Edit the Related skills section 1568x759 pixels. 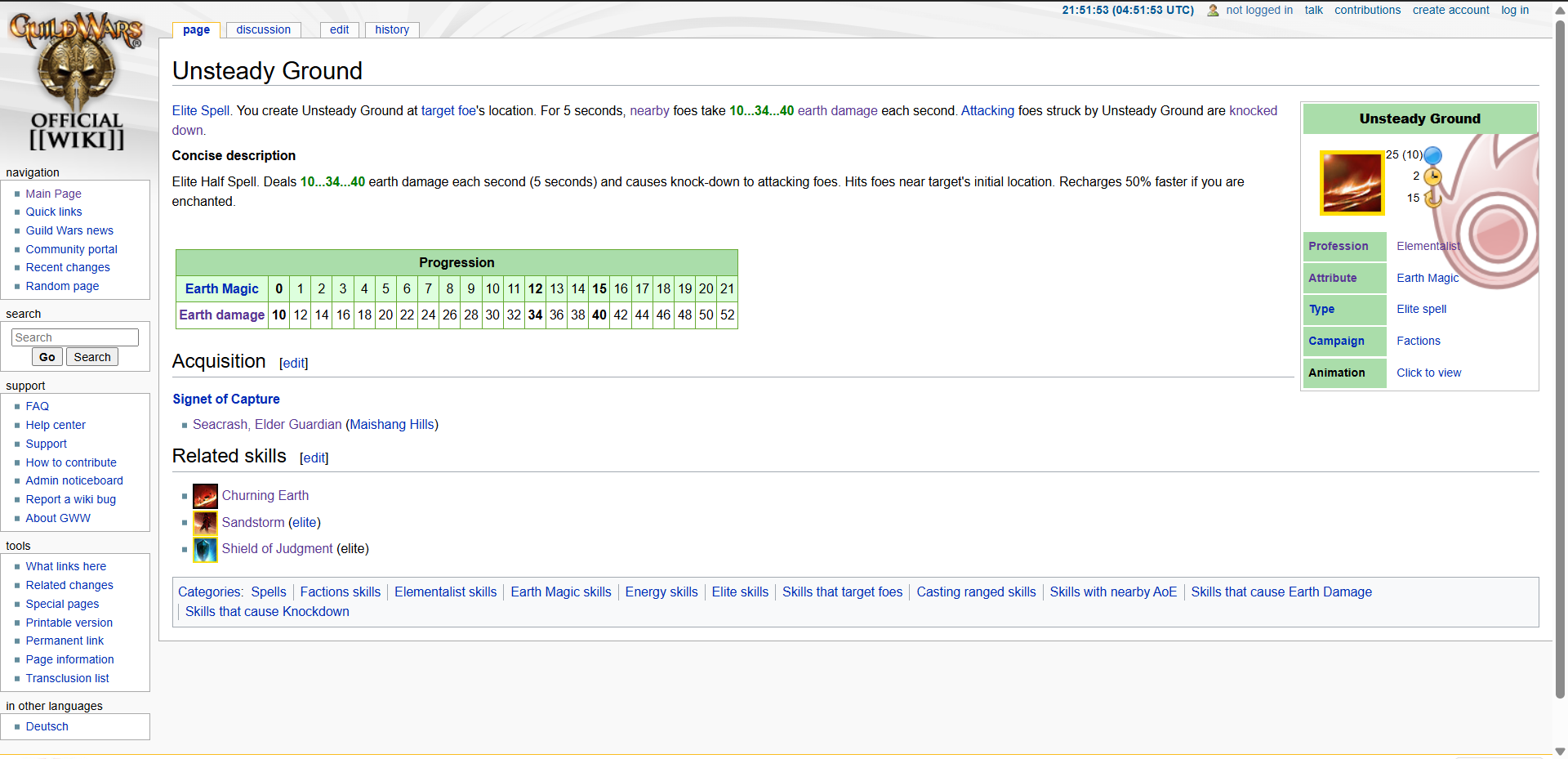click(314, 458)
